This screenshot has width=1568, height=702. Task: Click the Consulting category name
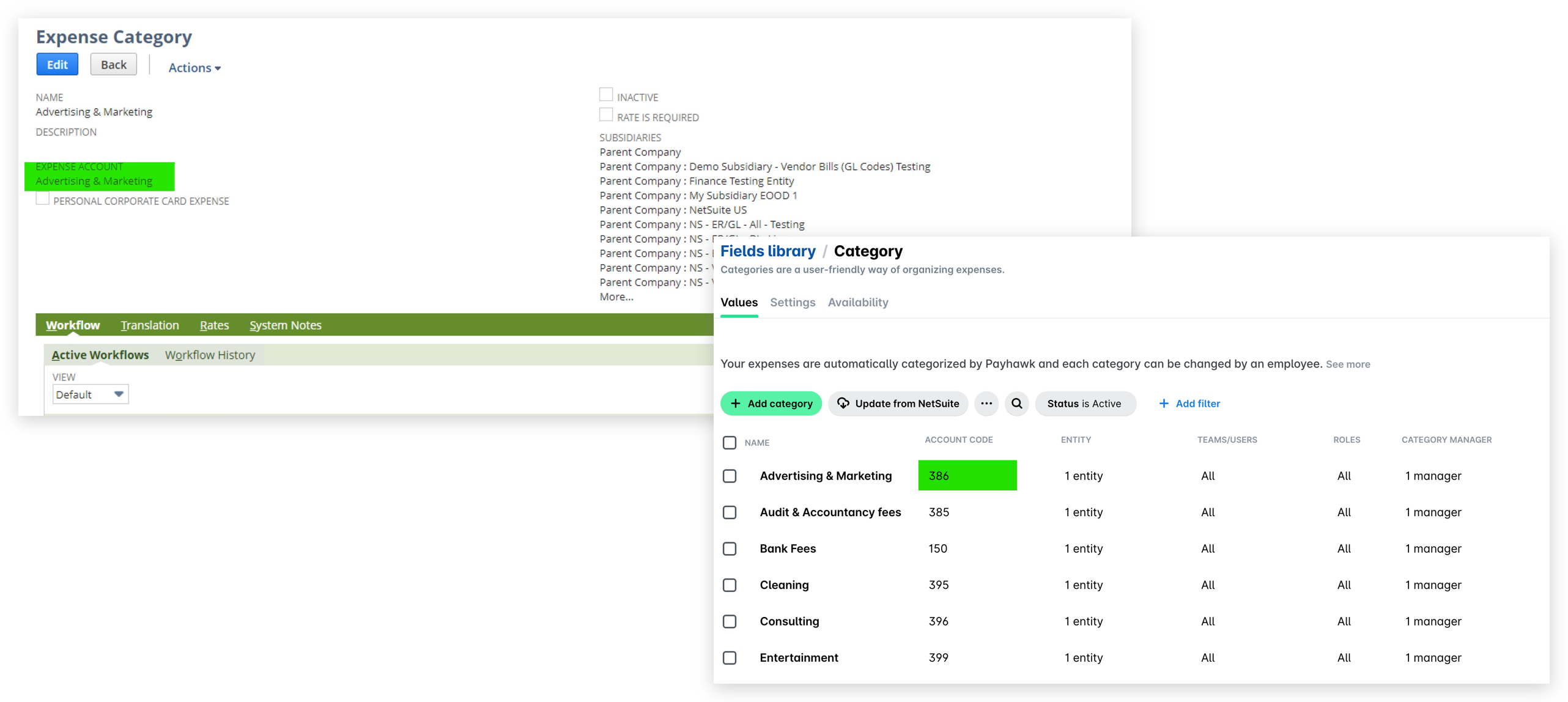coord(789,621)
